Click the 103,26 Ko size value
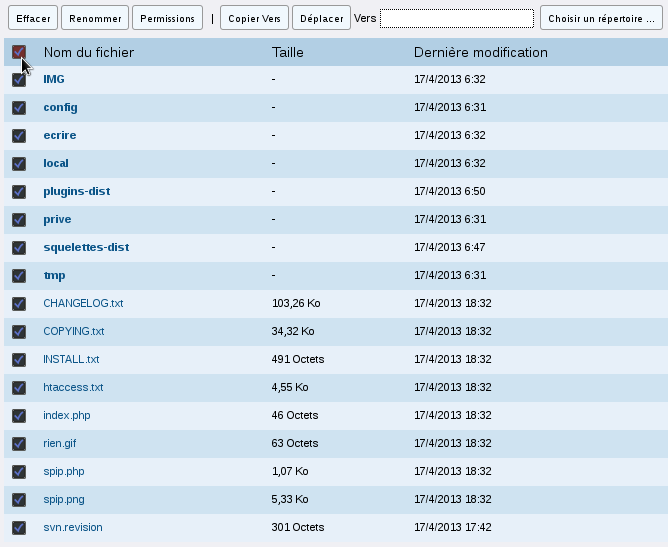The height and width of the screenshot is (547, 668). click(296, 303)
